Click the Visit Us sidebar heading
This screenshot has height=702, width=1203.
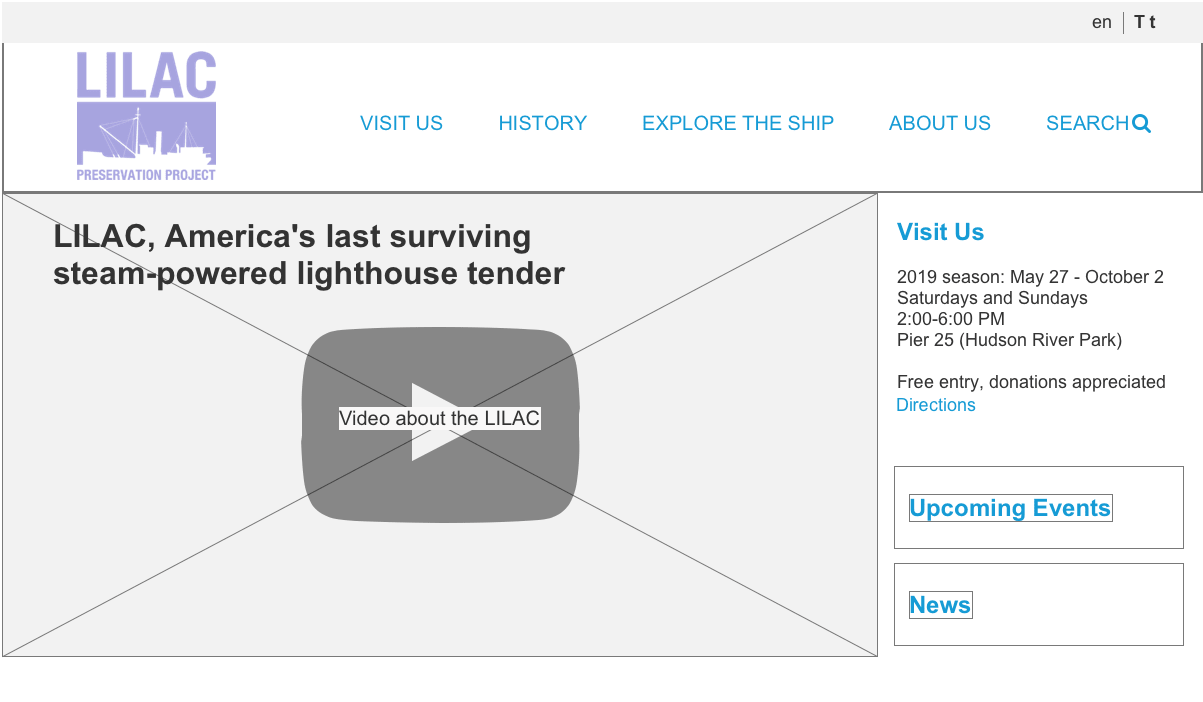click(x=940, y=232)
